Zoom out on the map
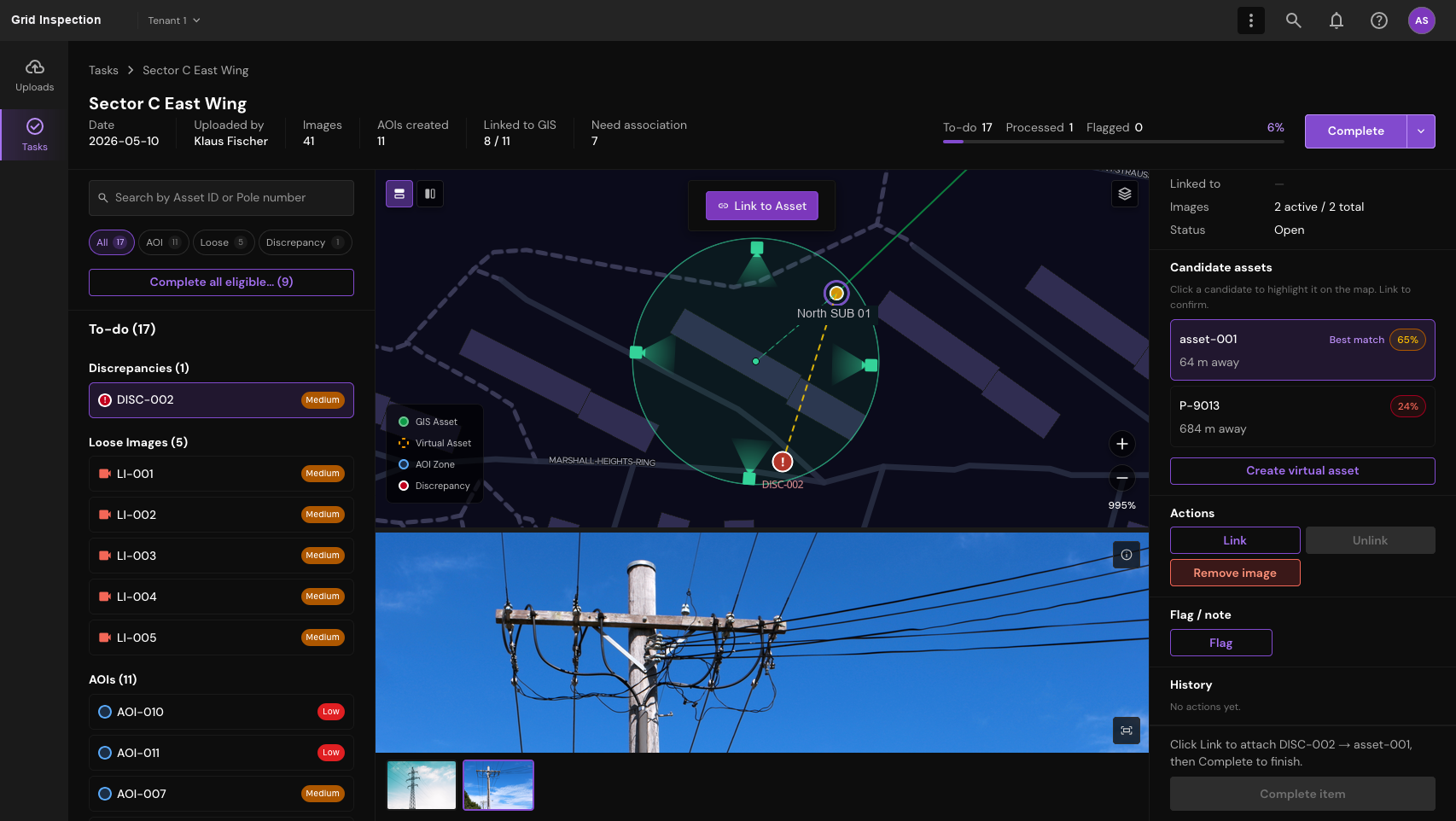 1122,479
